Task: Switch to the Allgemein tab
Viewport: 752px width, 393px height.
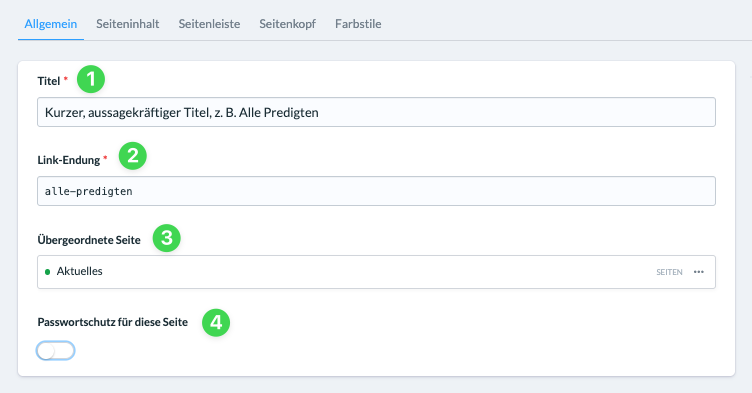Action: coord(51,24)
